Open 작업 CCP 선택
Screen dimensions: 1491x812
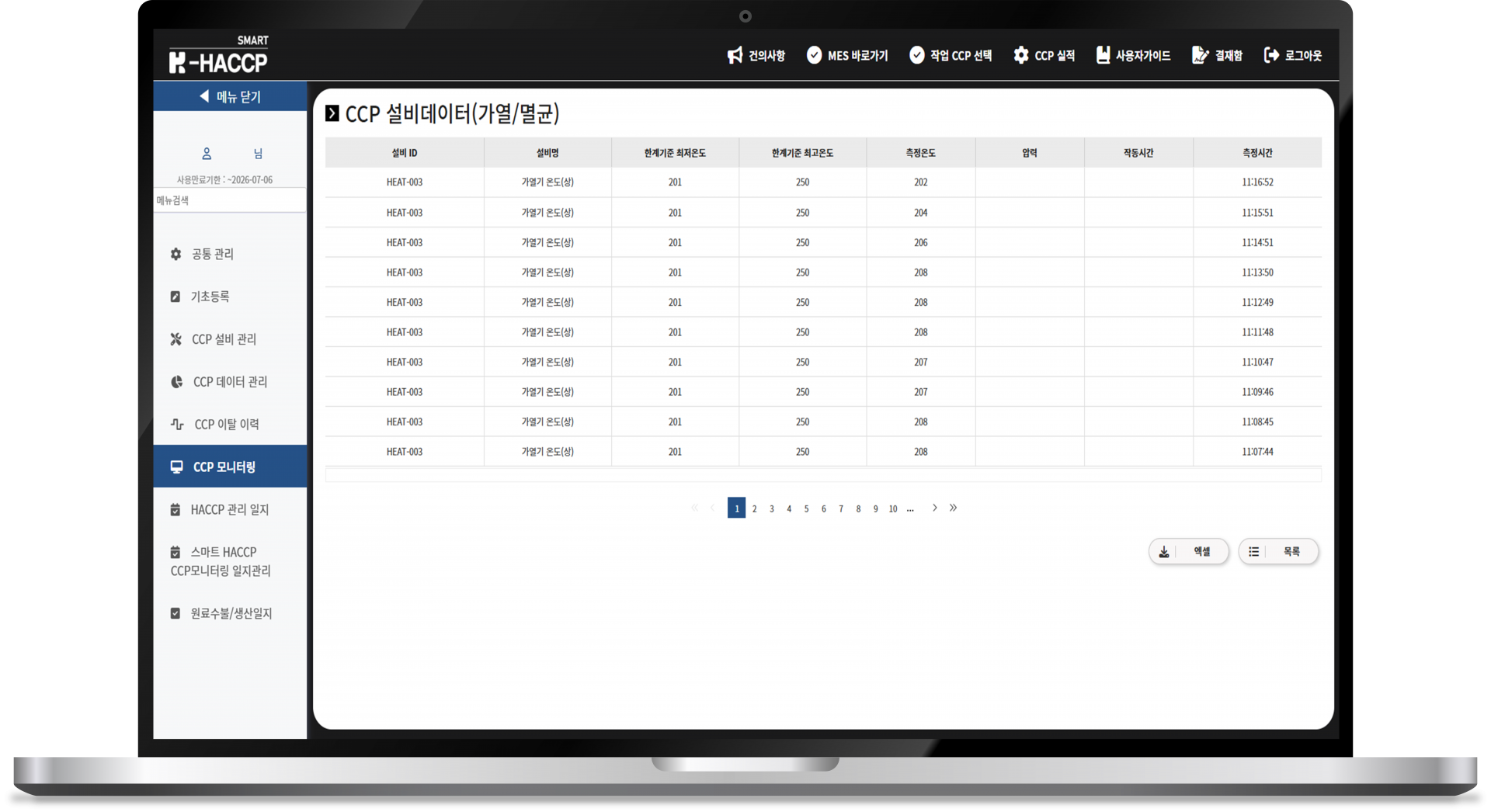(x=951, y=55)
